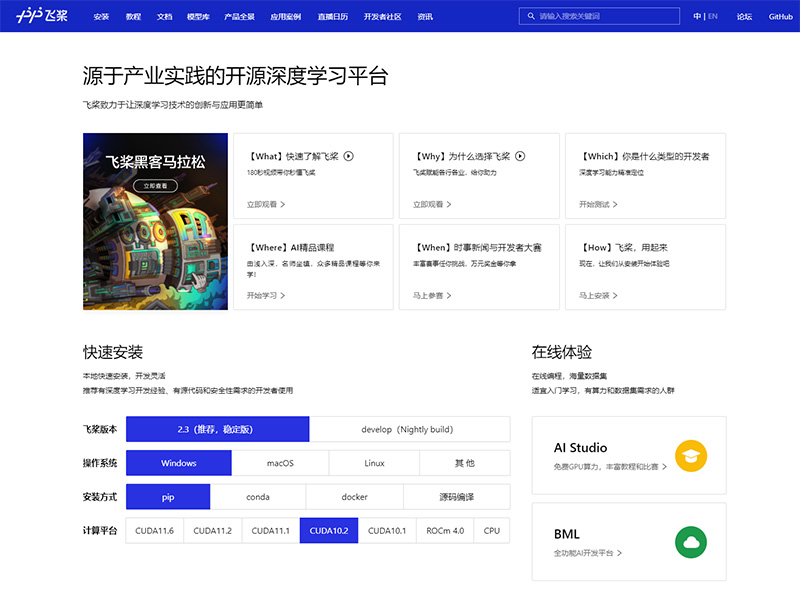Select conda installation method
The width and height of the screenshot is (800, 600).
[x=258, y=497]
